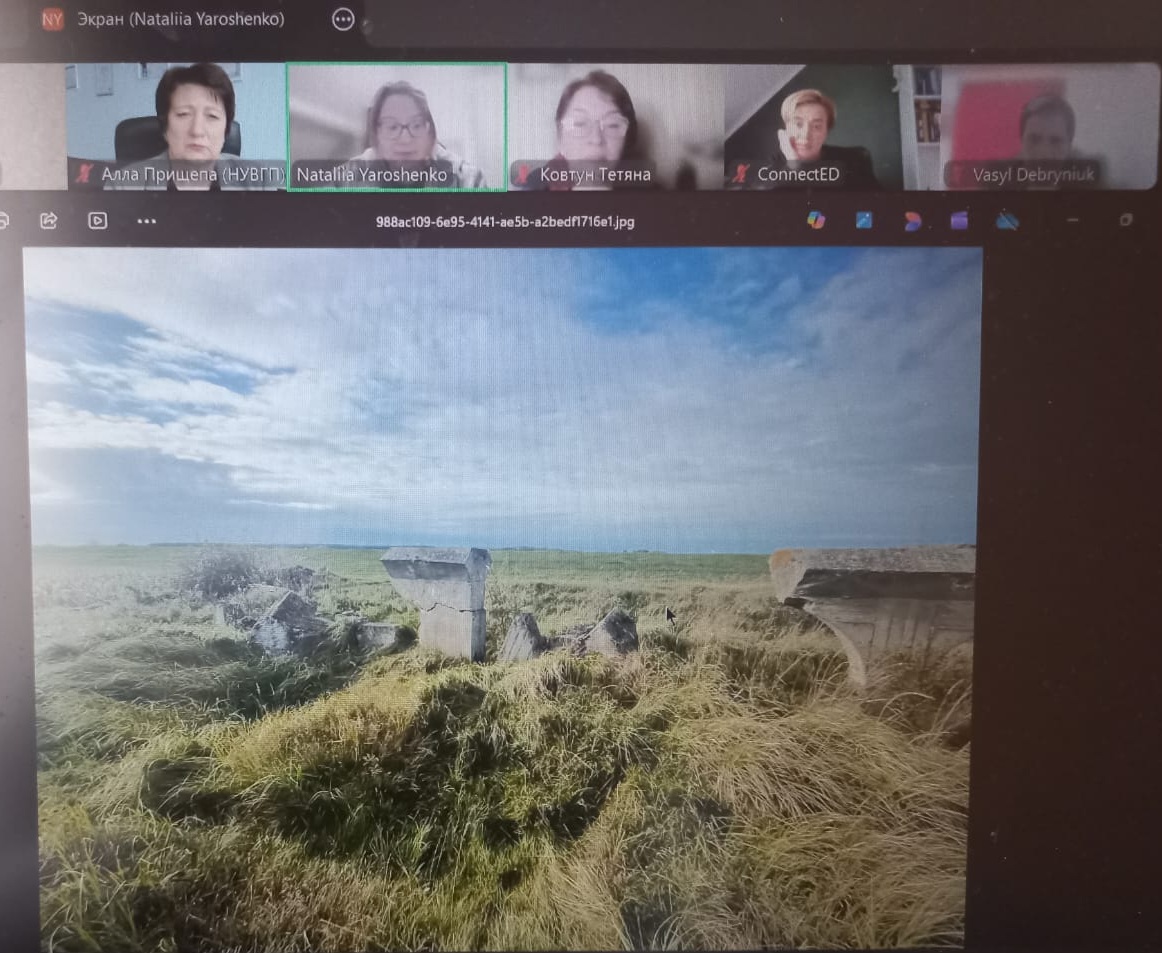Image resolution: width=1162 pixels, height=953 pixels.
Task: Click the muted mic icon beside Ковтун Тетяна
Action: pyautogui.click(x=523, y=175)
